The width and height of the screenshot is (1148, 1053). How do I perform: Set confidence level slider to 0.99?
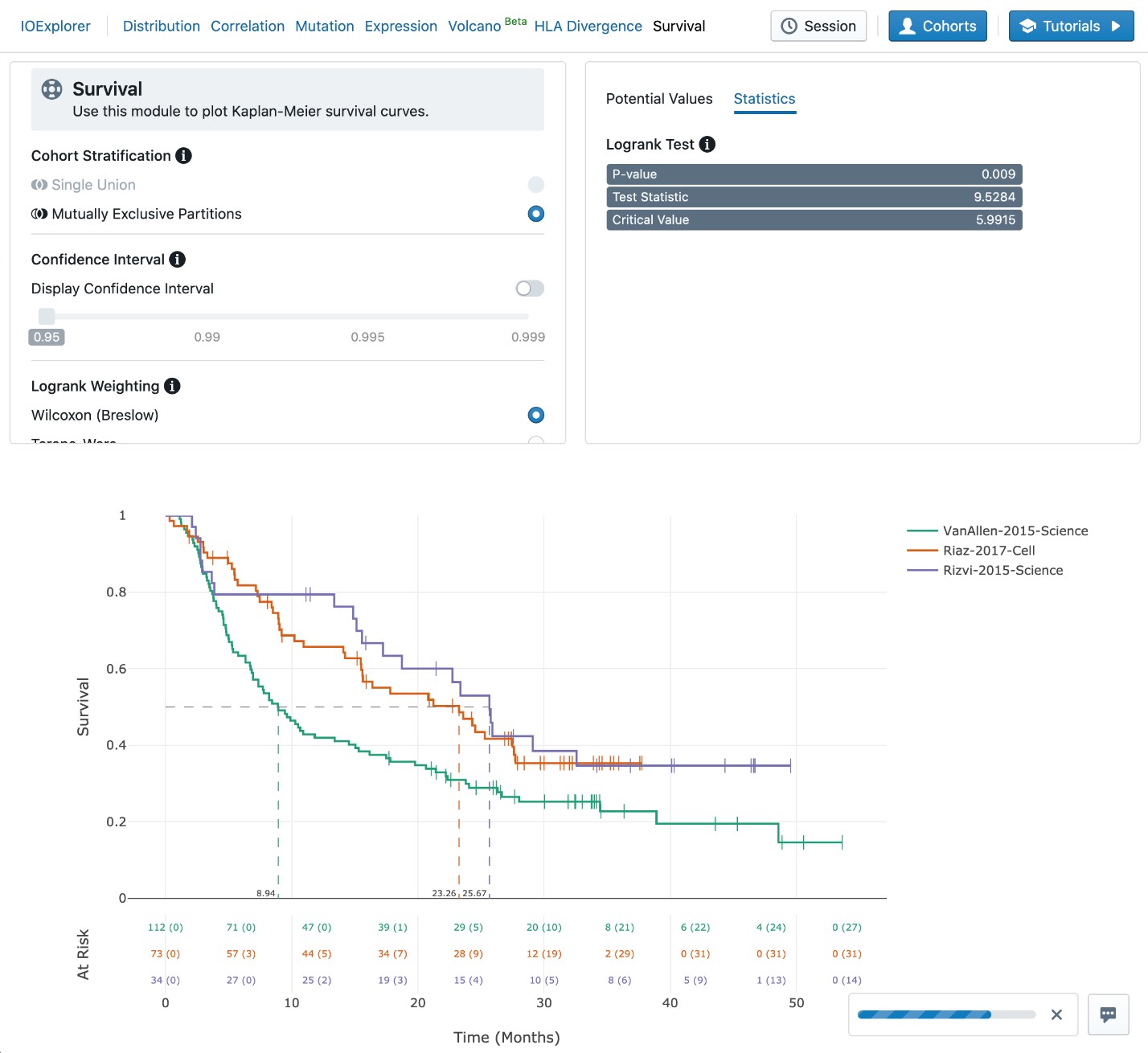tap(207, 317)
